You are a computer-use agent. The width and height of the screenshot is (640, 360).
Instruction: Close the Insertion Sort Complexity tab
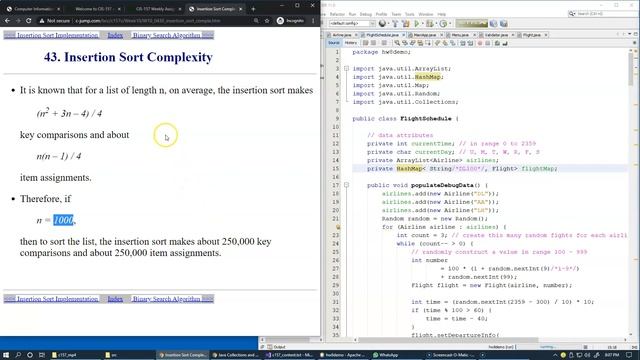pyautogui.click(x=240, y=9)
